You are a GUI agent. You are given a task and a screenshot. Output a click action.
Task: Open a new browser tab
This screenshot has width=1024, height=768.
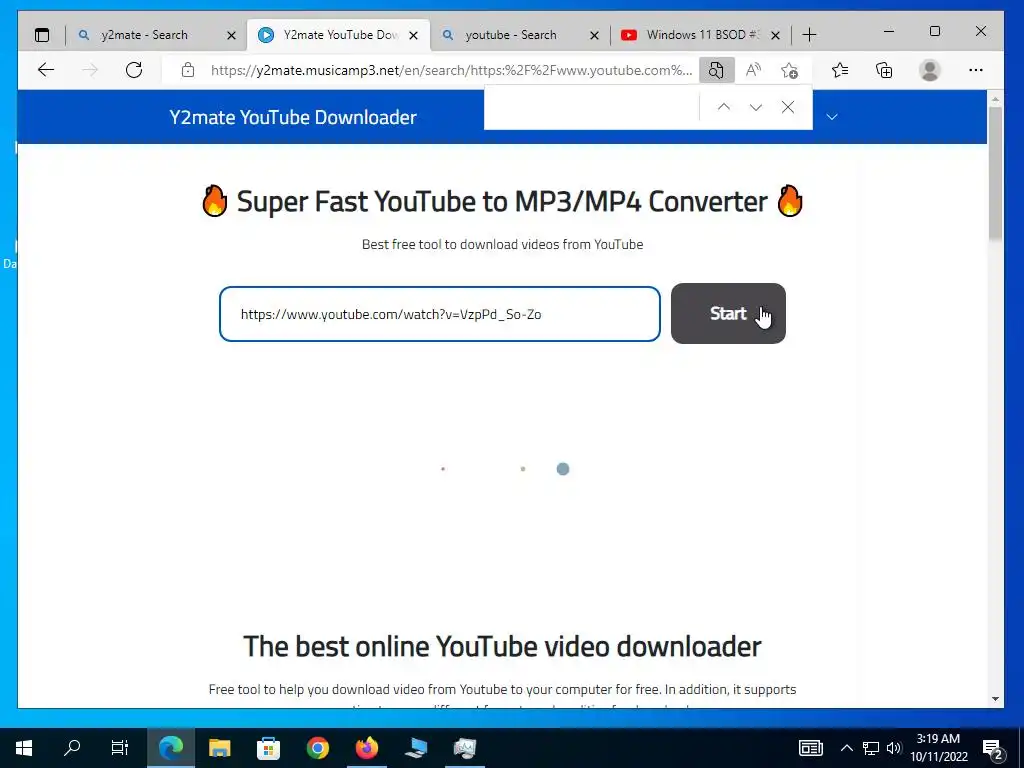[x=809, y=35]
